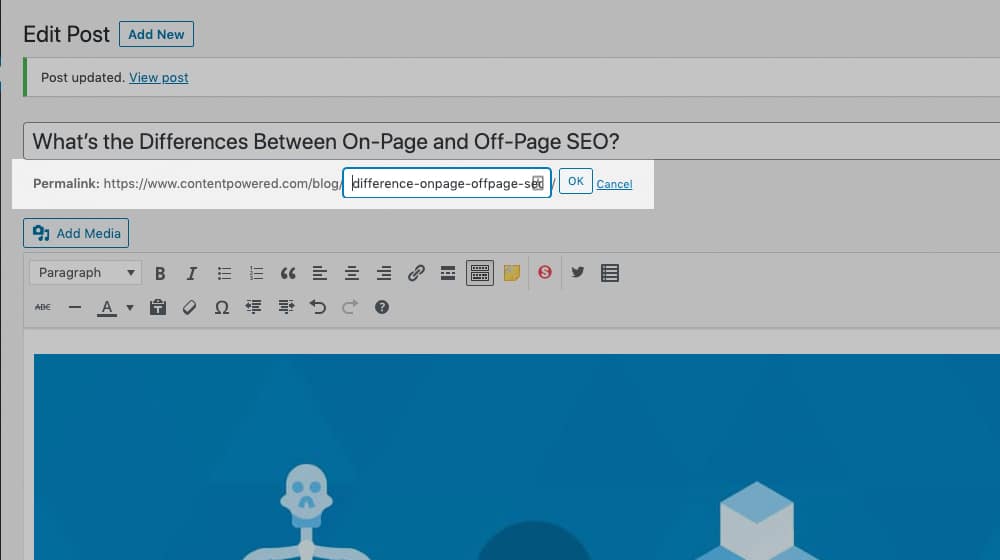Click the table of contents icon

[610, 273]
